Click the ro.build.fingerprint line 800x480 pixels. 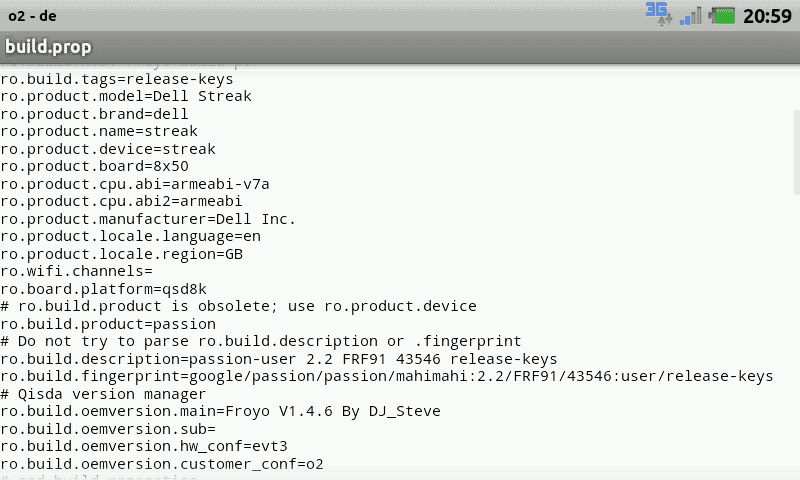point(387,376)
